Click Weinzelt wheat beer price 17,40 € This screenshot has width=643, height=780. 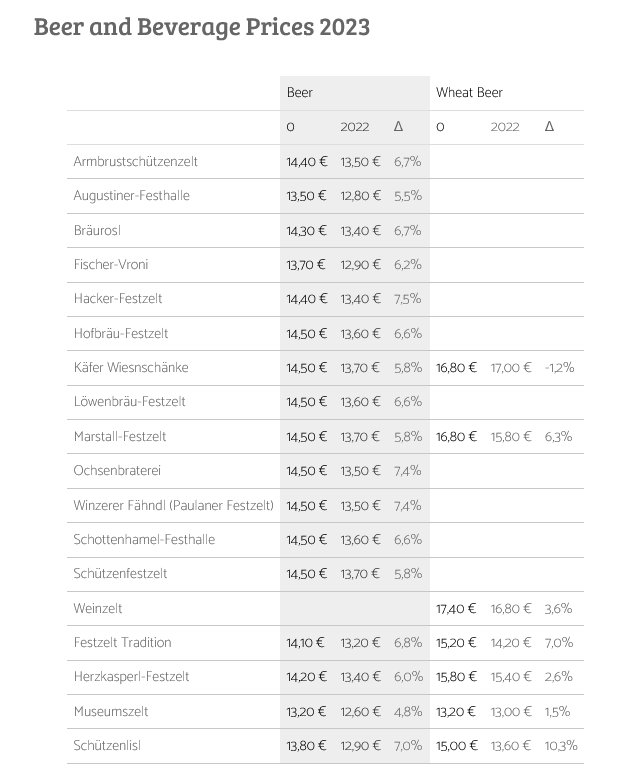pyautogui.click(x=456, y=608)
